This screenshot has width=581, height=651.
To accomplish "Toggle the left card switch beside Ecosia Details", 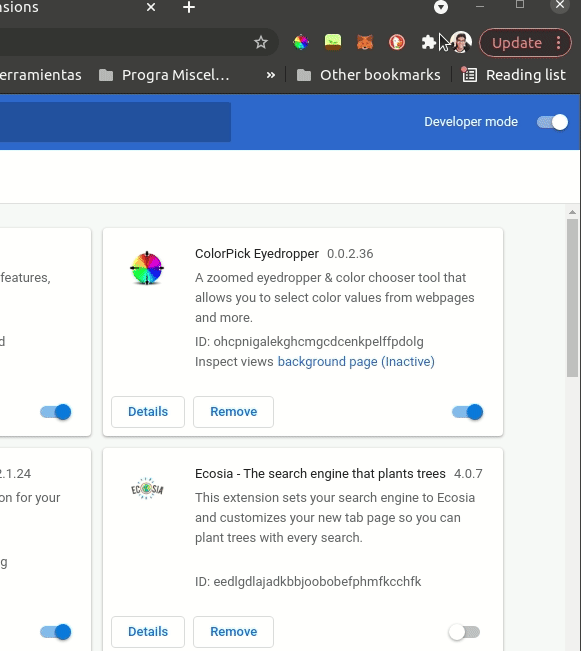I will (x=56, y=632).
